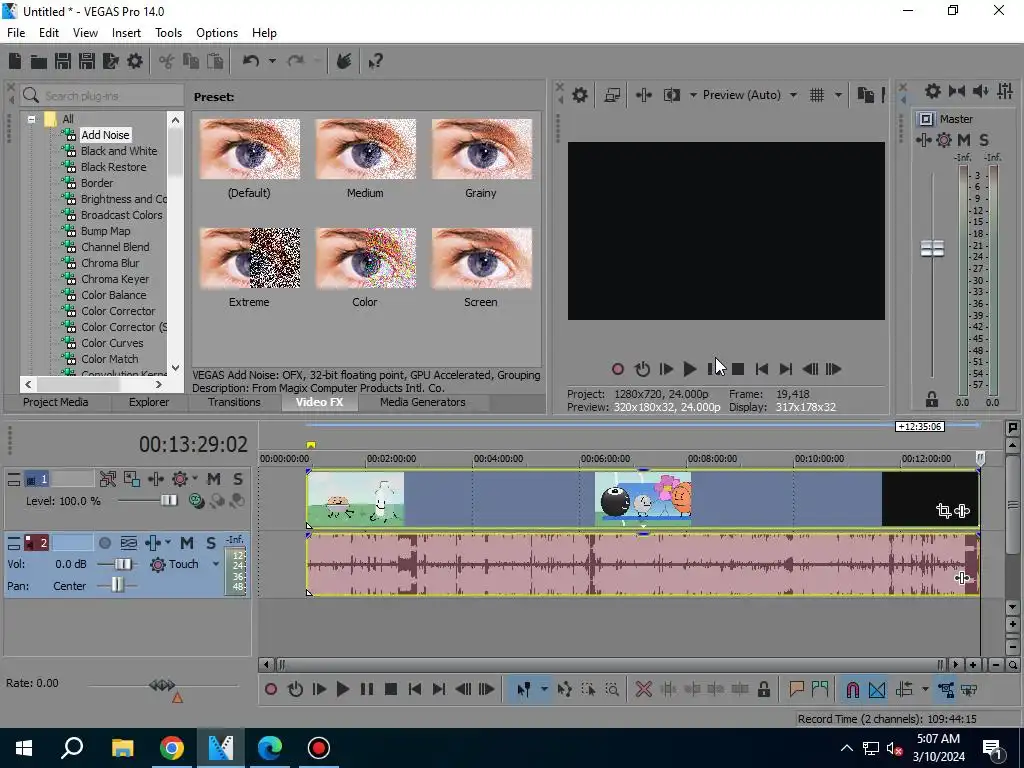The image size is (1024, 768).
Task: Open the File menu
Action: pos(16,33)
